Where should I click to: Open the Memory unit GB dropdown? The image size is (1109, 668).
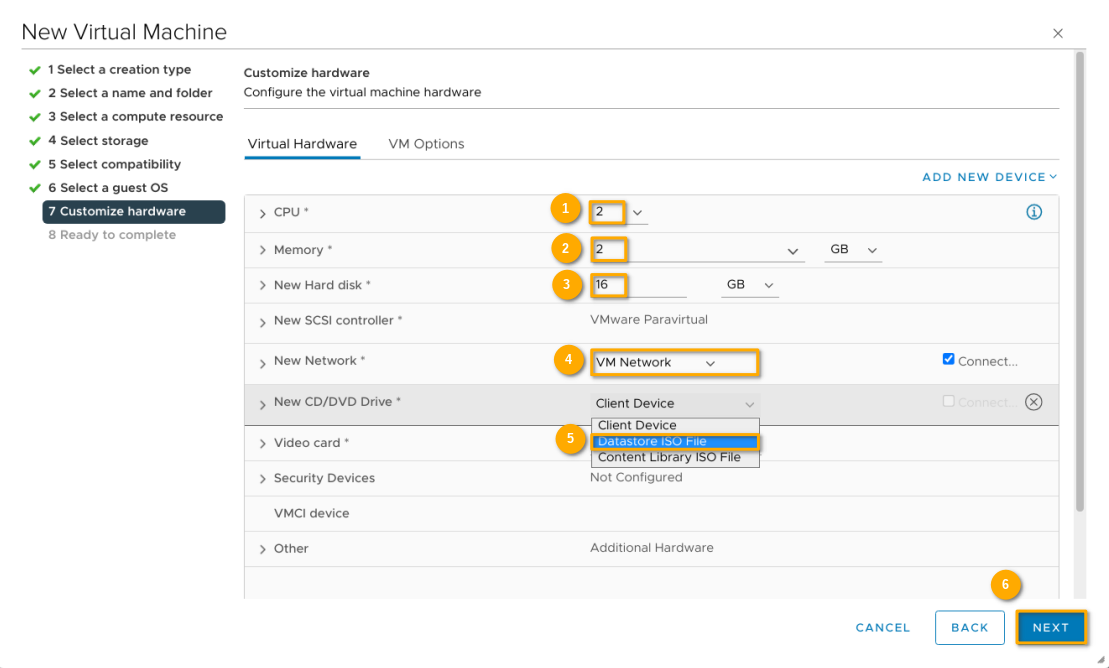click(x=853, y=250)
